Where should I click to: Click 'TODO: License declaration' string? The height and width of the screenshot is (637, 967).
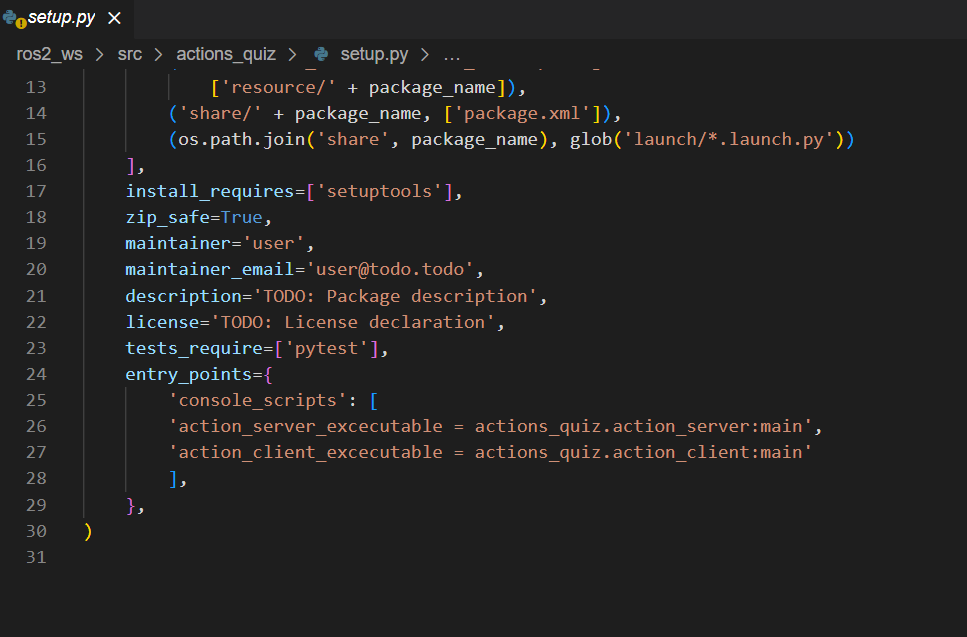tap(353, 323)
